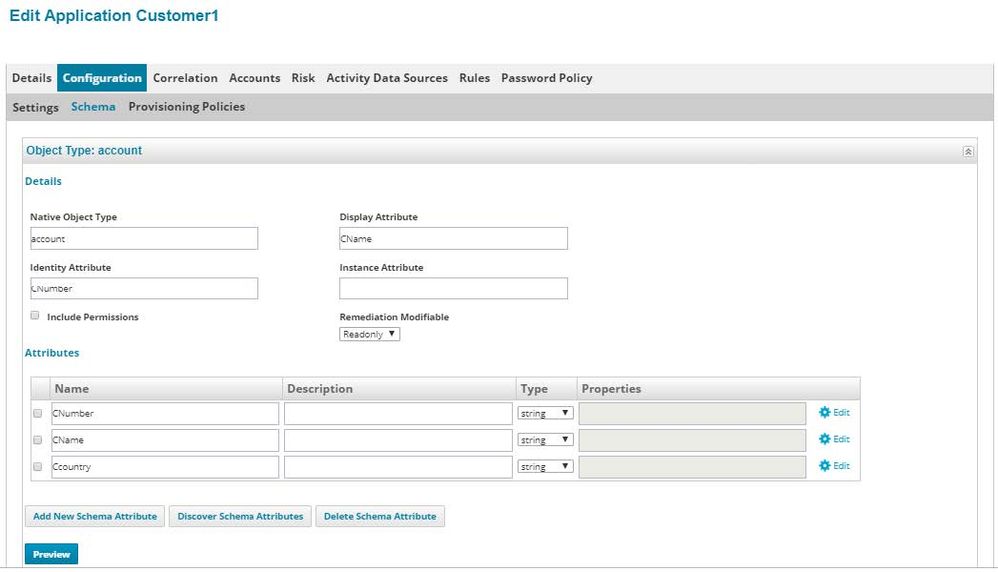Switch to the Correlation tab
998x572 pixels.
185,78
